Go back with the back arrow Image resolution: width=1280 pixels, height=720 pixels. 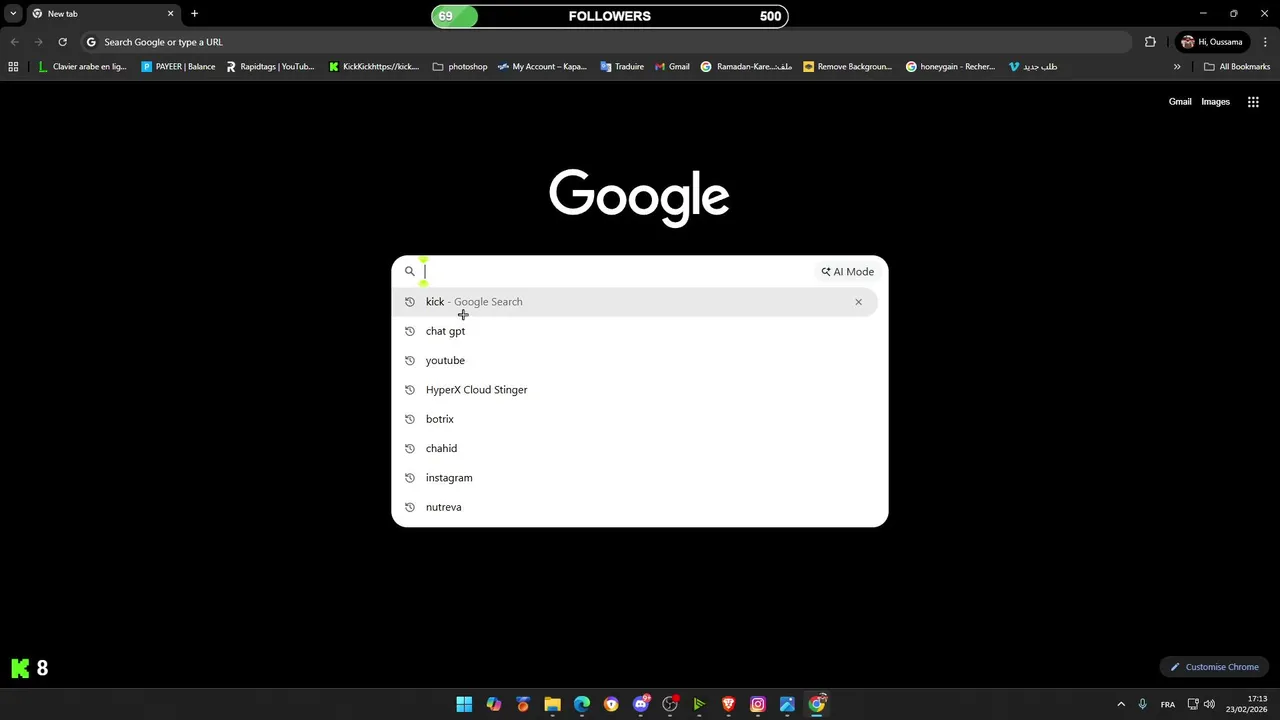click(x=14, y=42)
